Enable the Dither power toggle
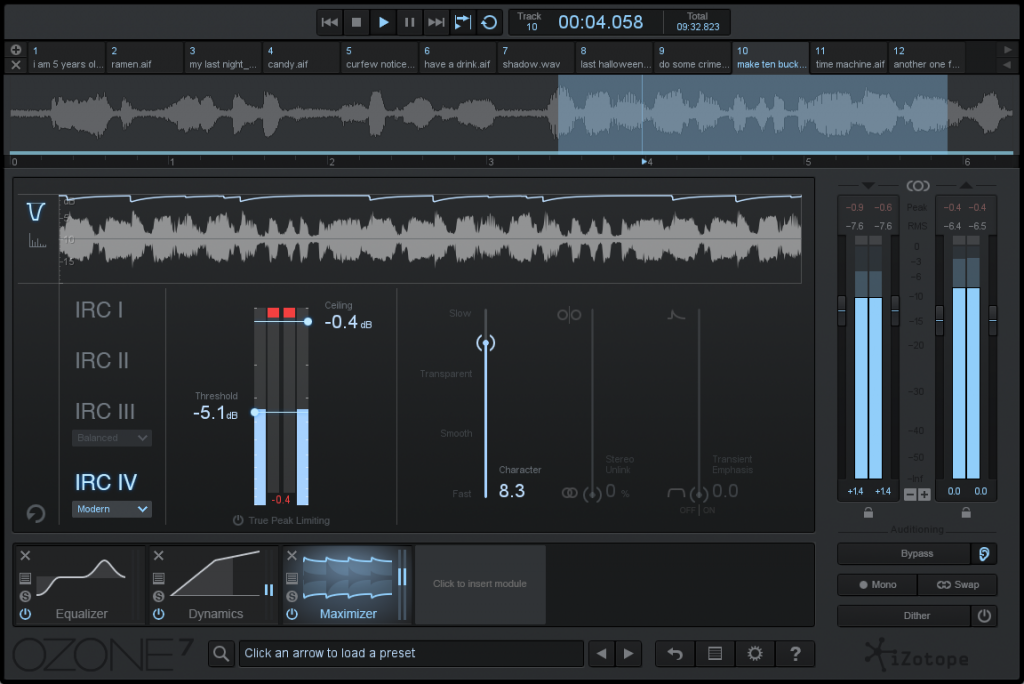 [x=984, y=616]
